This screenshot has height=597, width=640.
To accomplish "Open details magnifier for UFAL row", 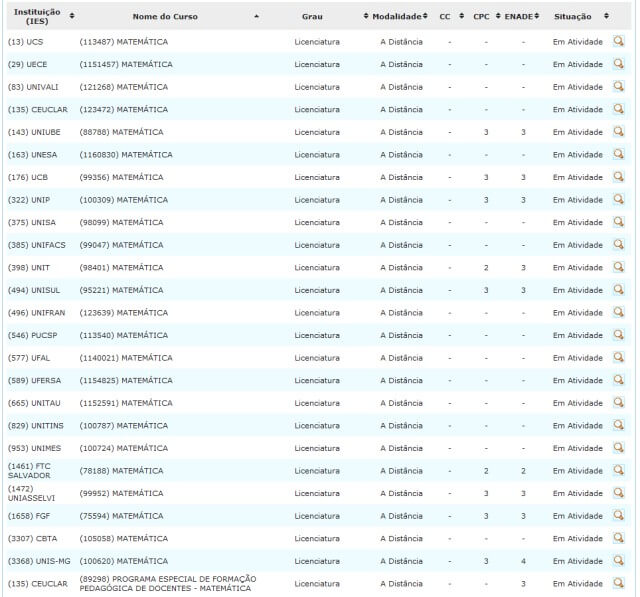I will click(618, 357).
